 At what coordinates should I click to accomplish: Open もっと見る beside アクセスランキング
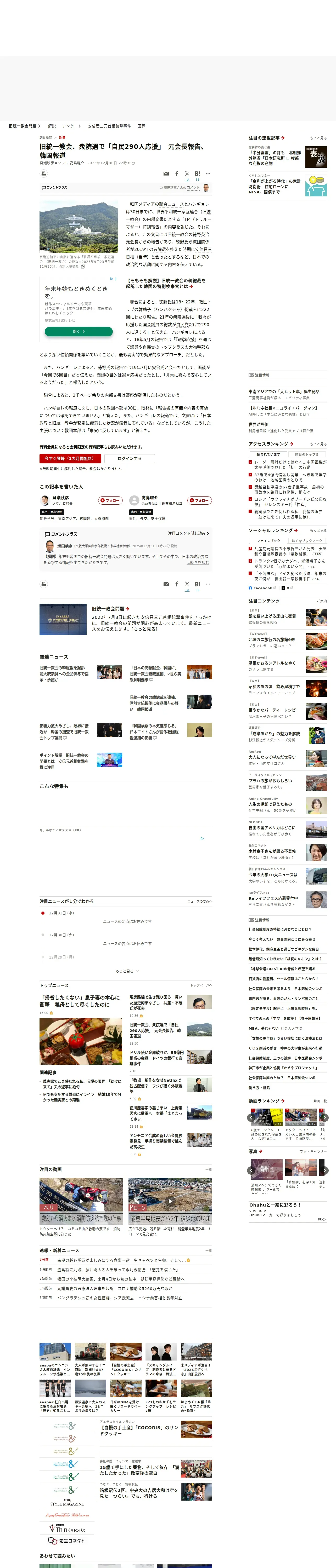[318, 444]
